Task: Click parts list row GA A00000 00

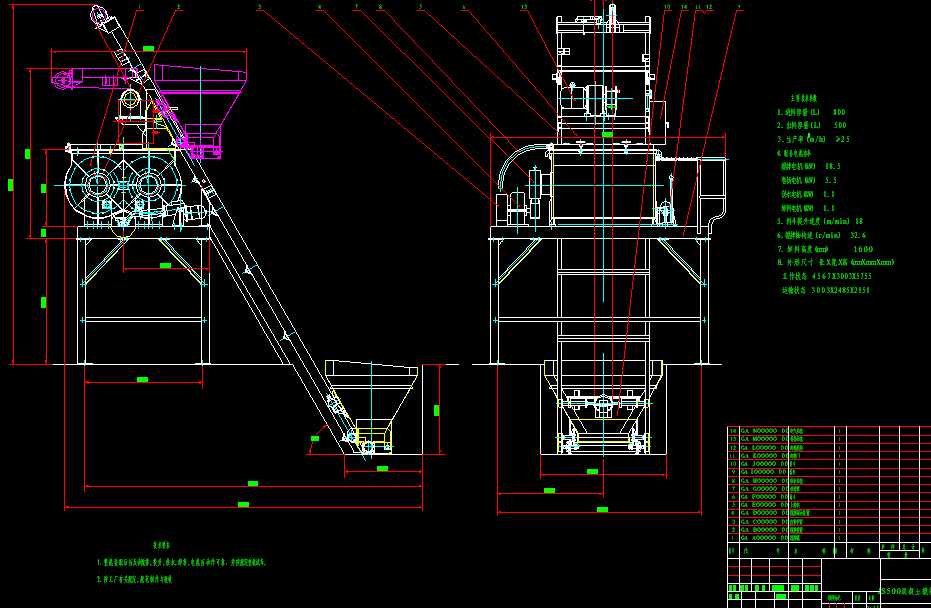Action: pyautogui.click(x=831, y=538)
